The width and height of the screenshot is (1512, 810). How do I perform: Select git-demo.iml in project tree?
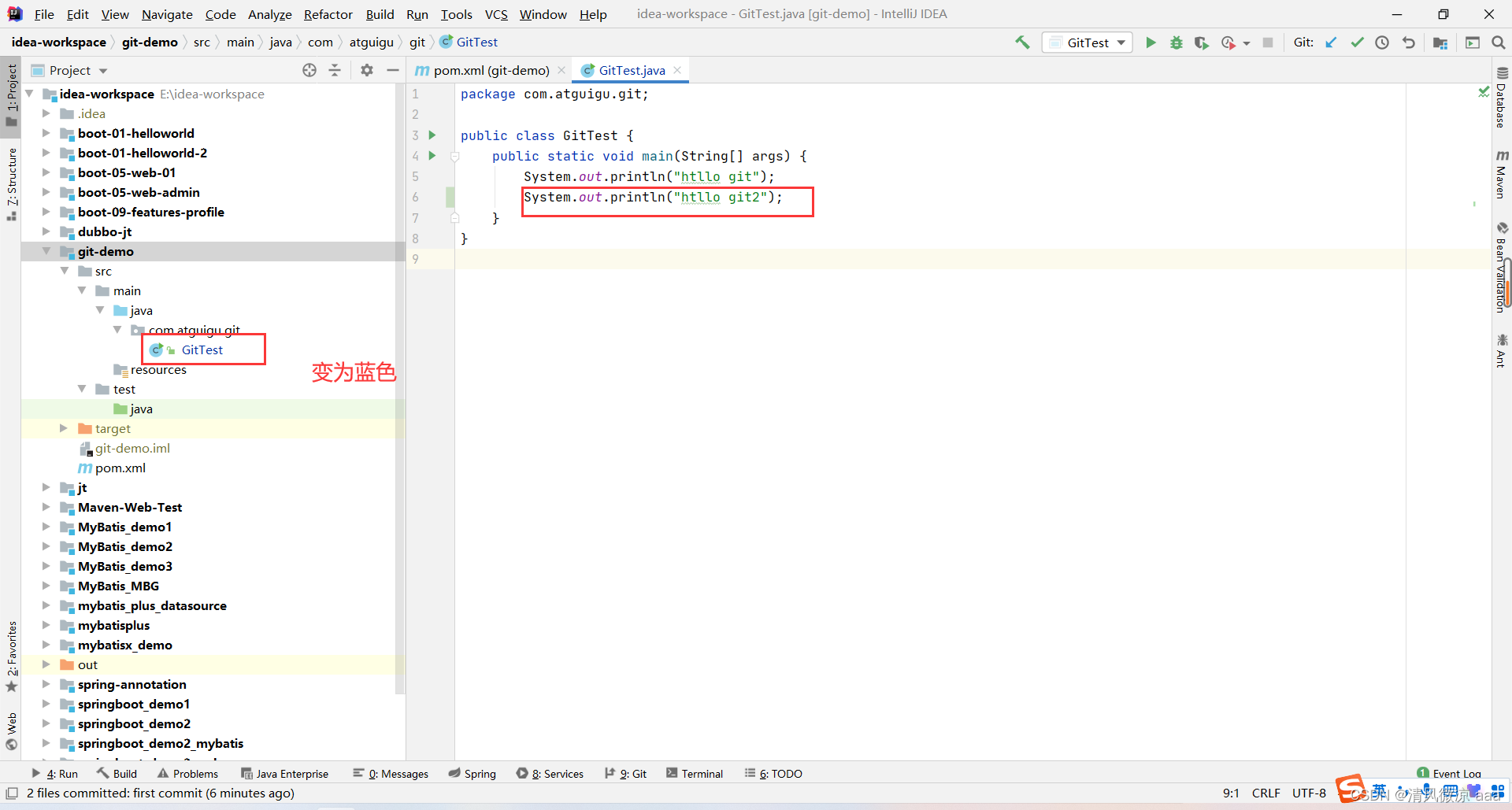[x=132, y=448]
